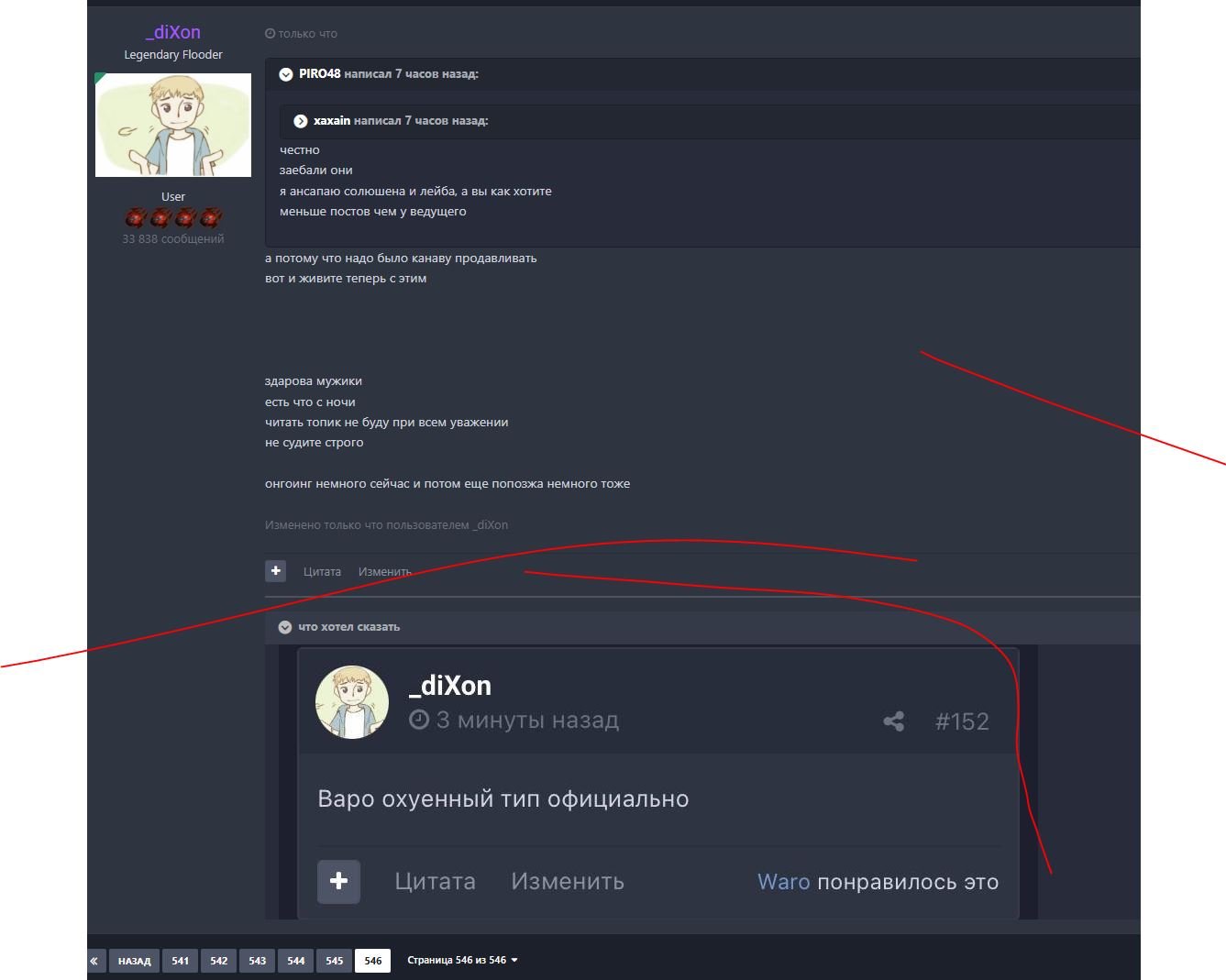1226x980 pixels.
Task: Click the 'только что' post timestamp
Action: coord(302,34)
